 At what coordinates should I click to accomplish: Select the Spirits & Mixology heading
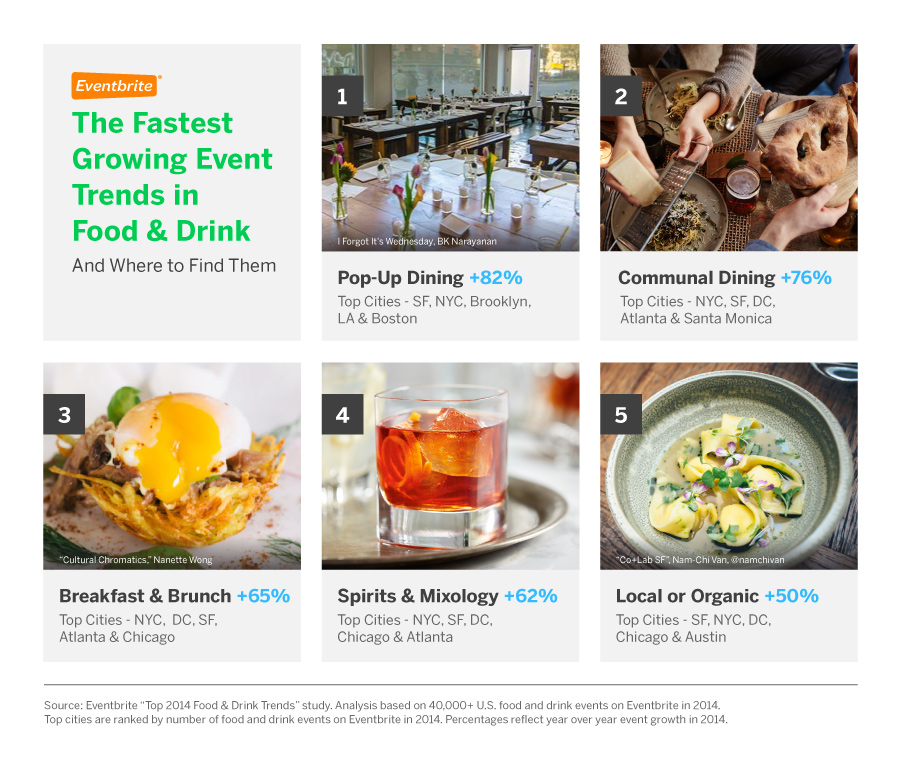pos(417,596)
